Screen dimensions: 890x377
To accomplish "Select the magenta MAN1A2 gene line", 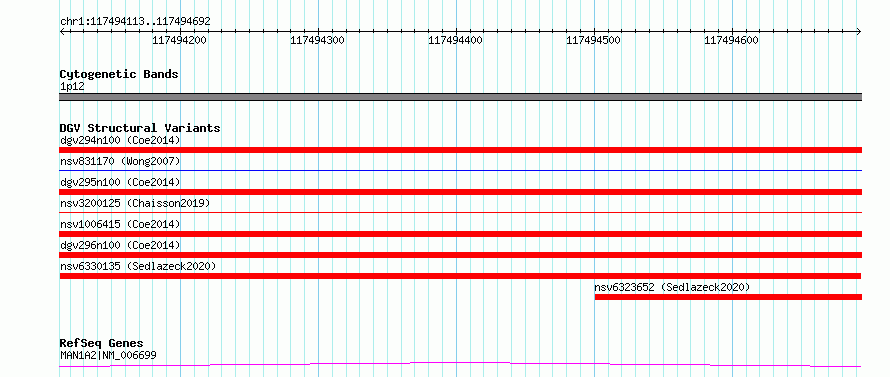I will [461, 365].
